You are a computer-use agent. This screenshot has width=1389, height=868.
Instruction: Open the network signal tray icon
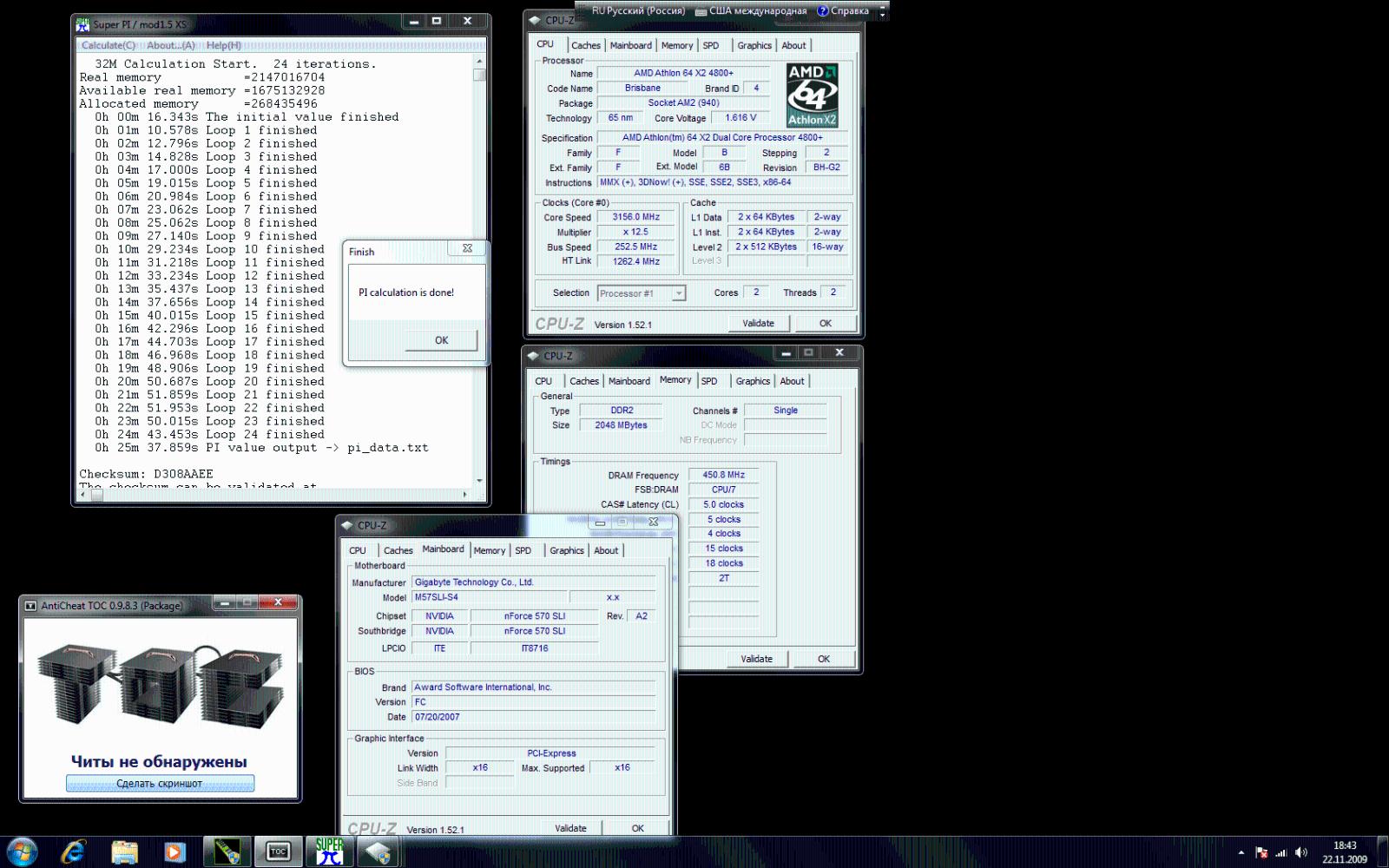(x=1281, y=852)
